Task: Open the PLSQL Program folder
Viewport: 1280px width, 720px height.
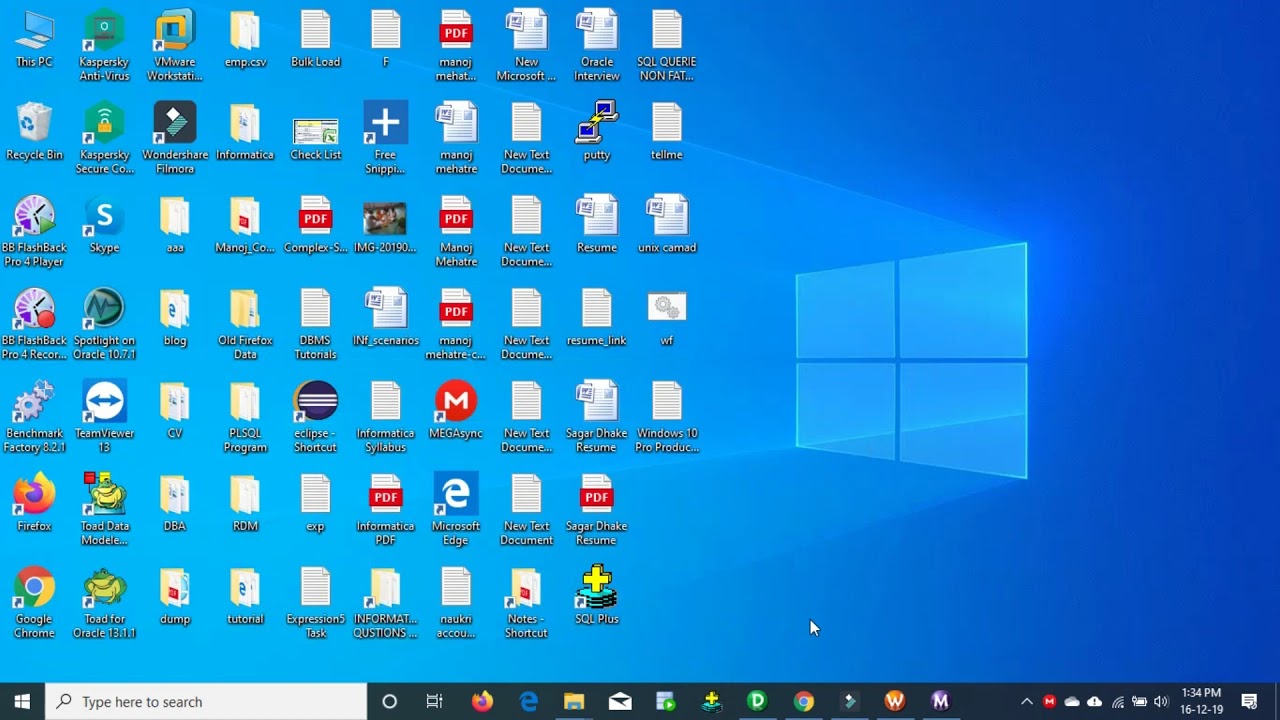Action: pyautogui.click(x=245, y=418)
